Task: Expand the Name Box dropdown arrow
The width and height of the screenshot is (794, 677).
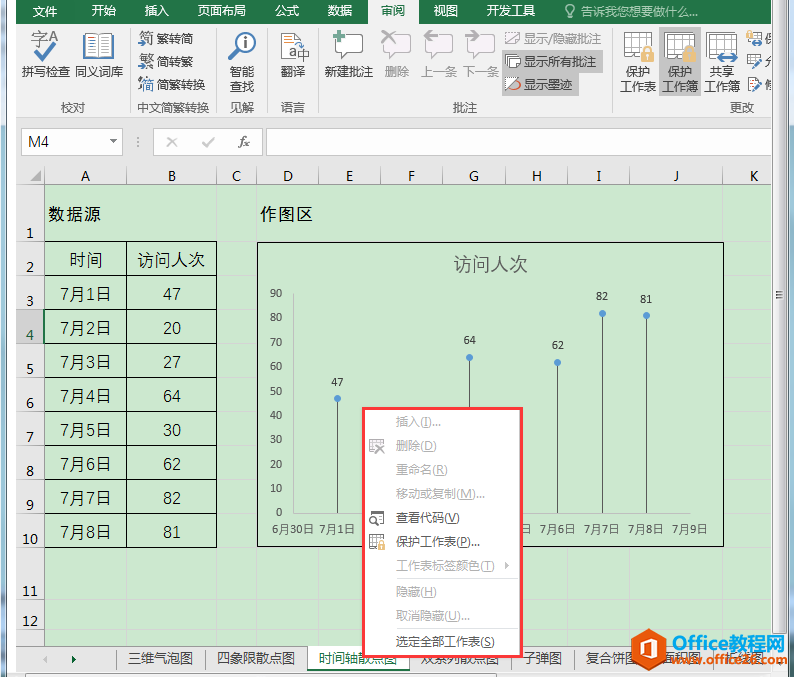Action: coord(112,142)
